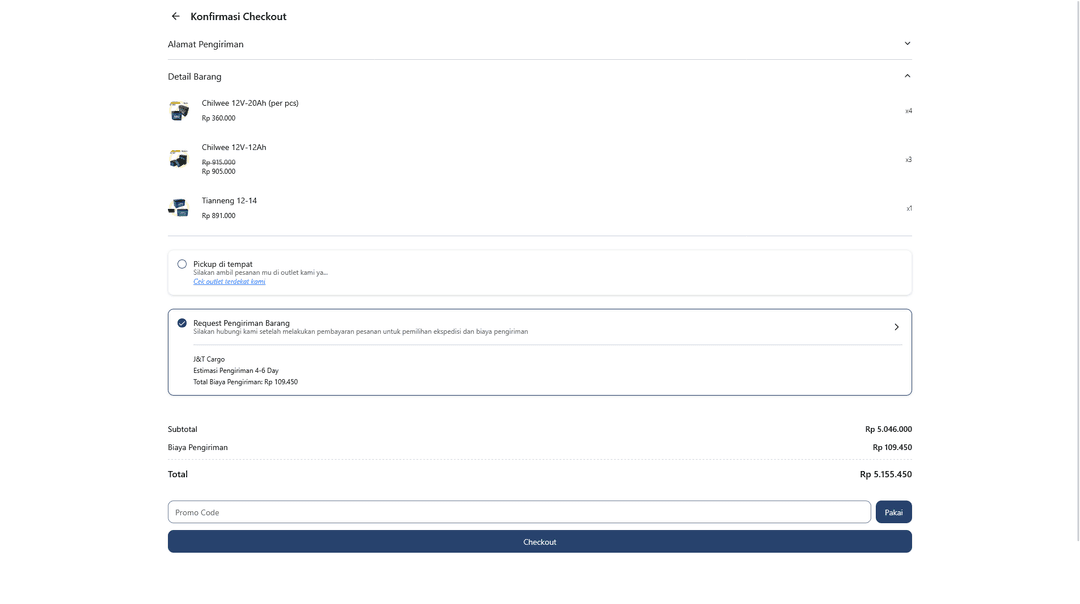Open shipping options with the right chevron
The image size is (1080, 604).
(896, 327)
